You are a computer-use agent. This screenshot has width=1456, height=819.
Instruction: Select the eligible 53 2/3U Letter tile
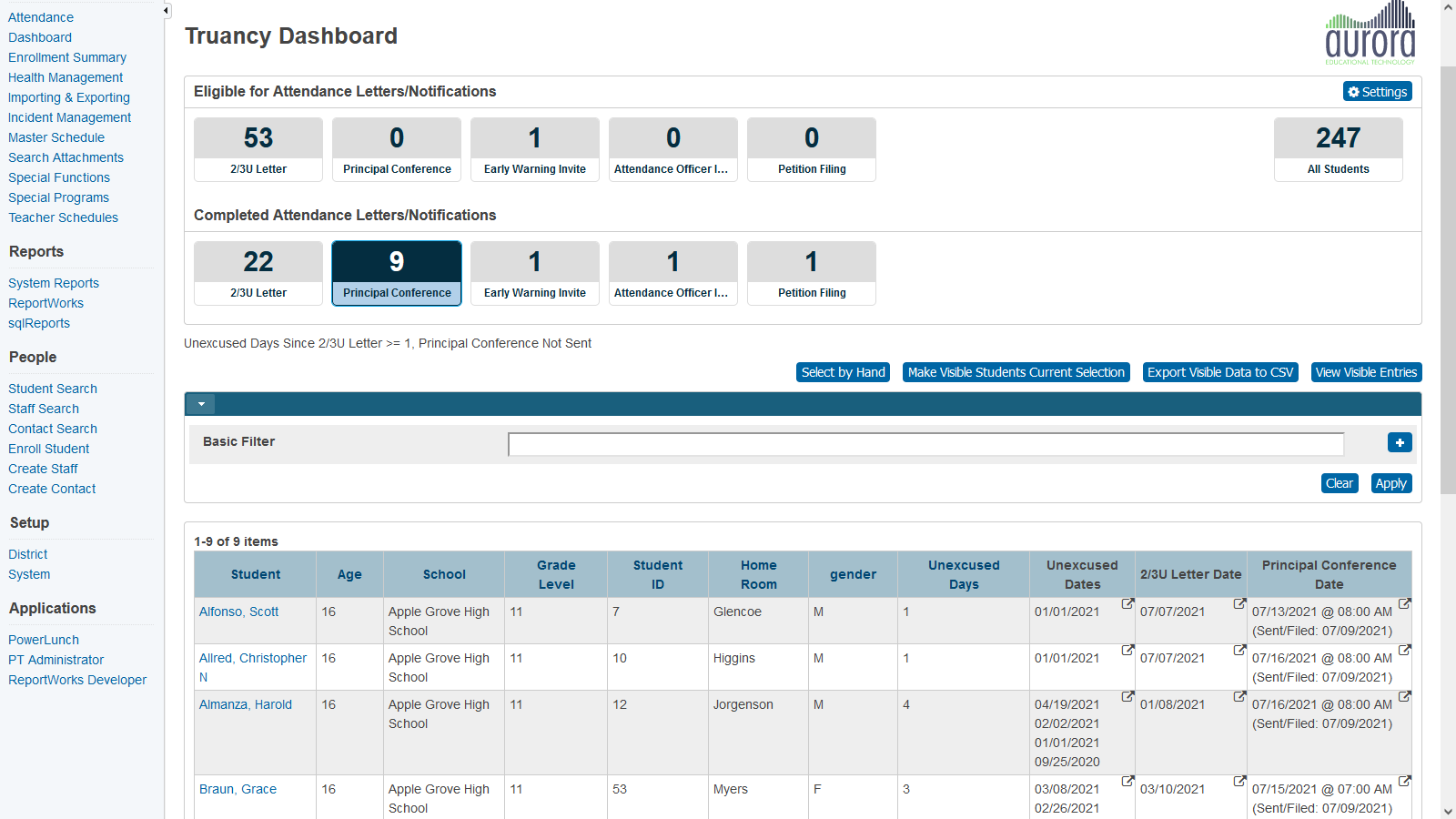[258, 149]
